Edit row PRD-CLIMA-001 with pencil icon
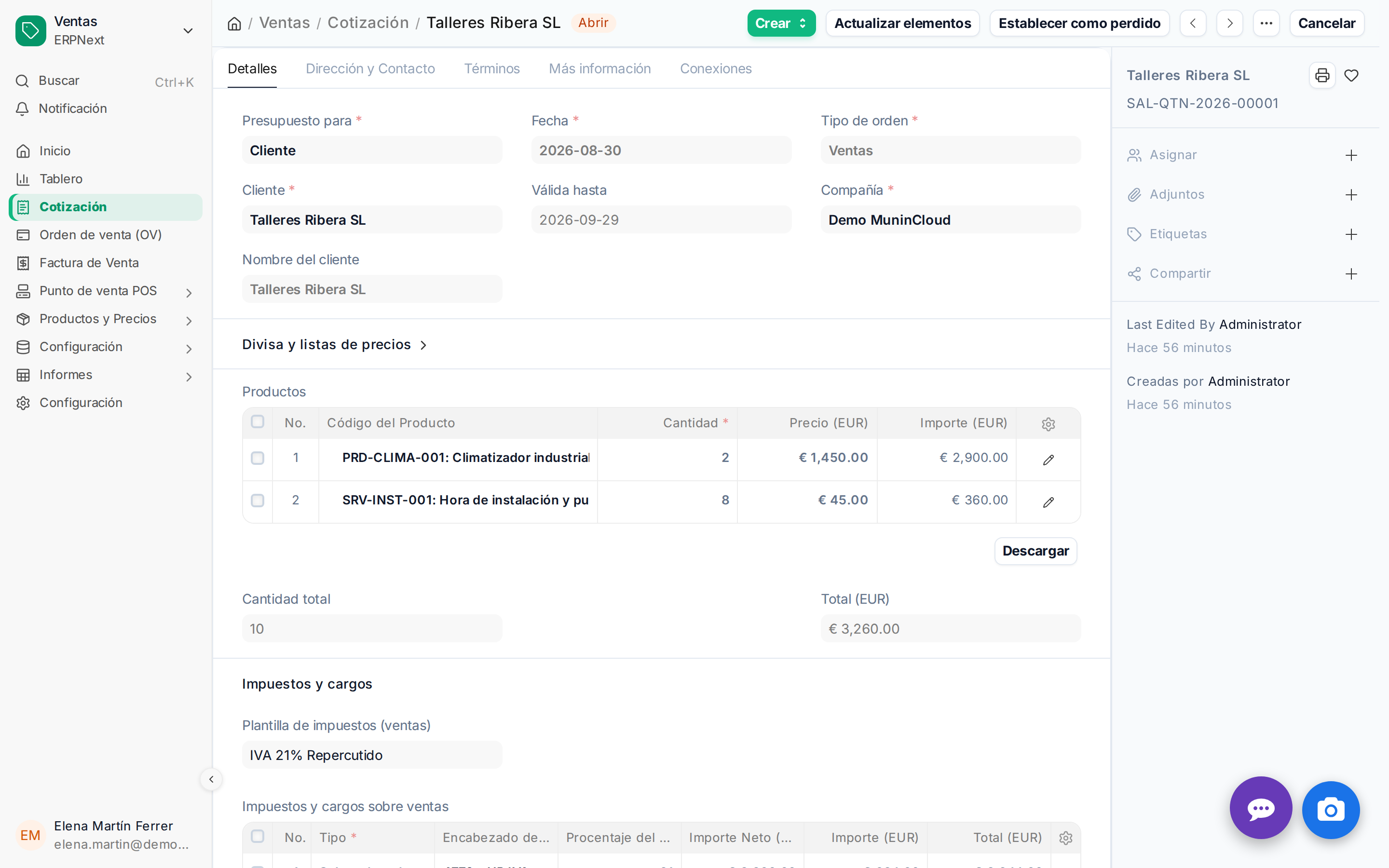The image size is (1389, 868). click(1048, 459)
